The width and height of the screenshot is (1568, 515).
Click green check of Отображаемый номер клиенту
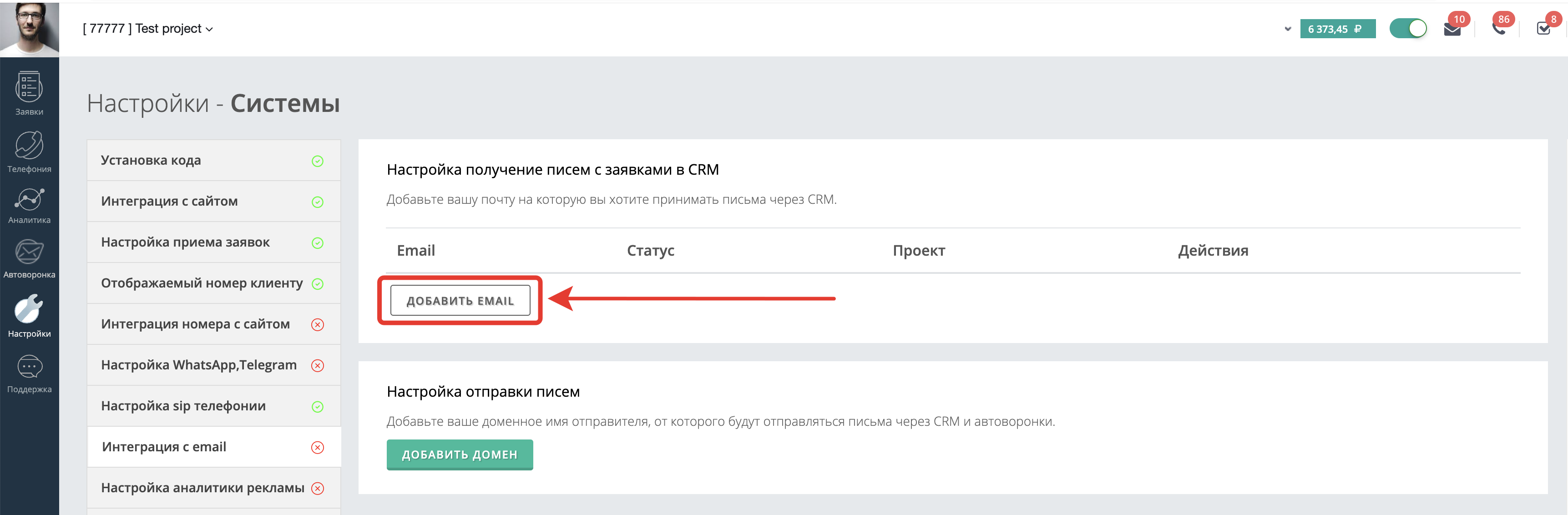pos(318,284)
